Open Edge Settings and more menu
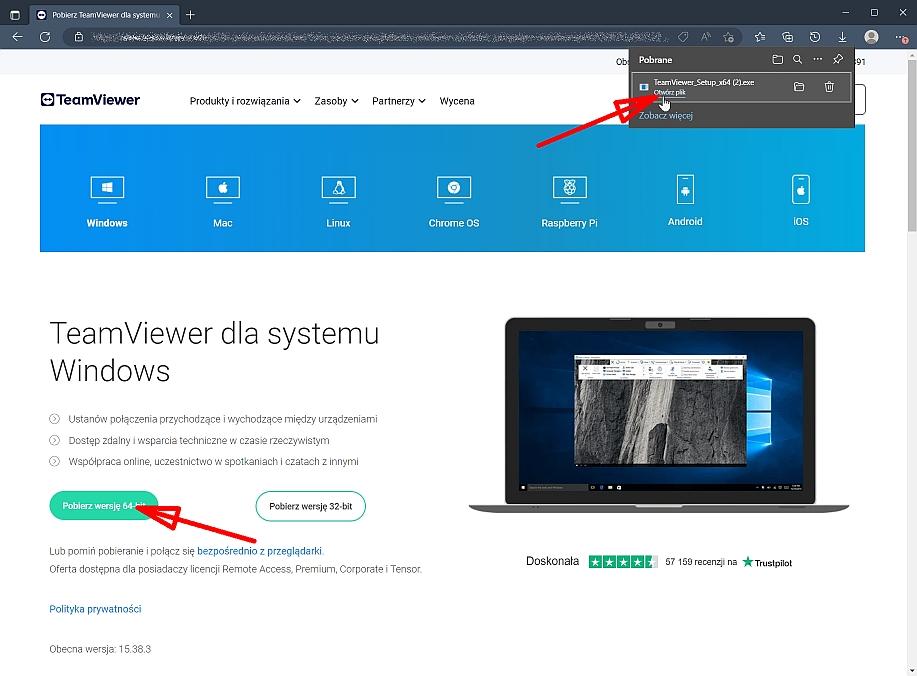Screen dimensions: 917x676 tap(901, 37)
